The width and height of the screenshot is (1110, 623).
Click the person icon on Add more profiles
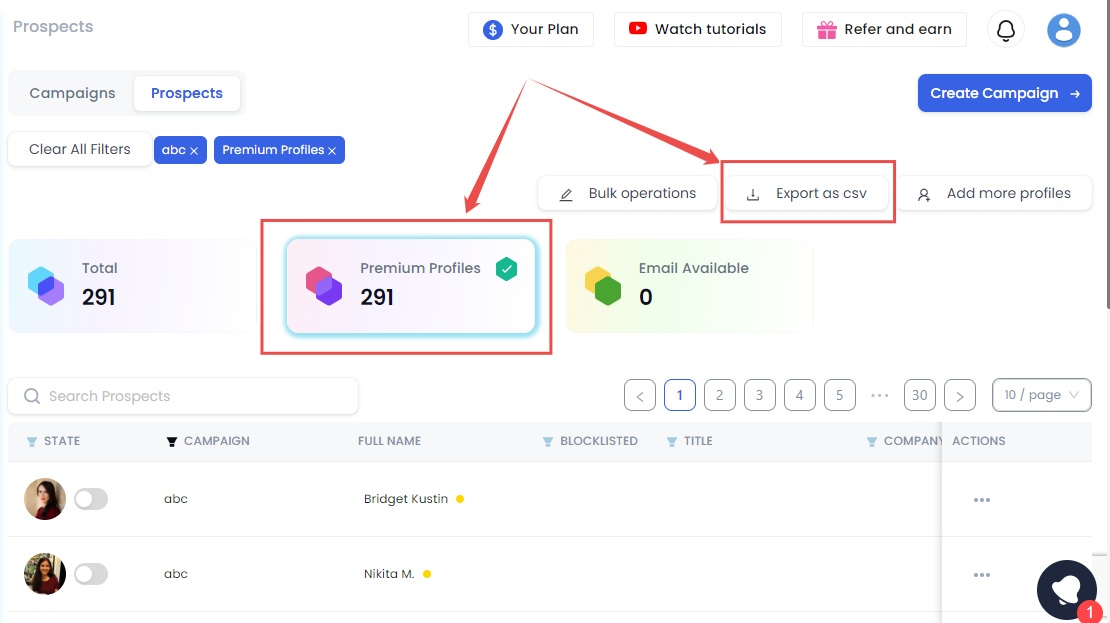point(924,193)
